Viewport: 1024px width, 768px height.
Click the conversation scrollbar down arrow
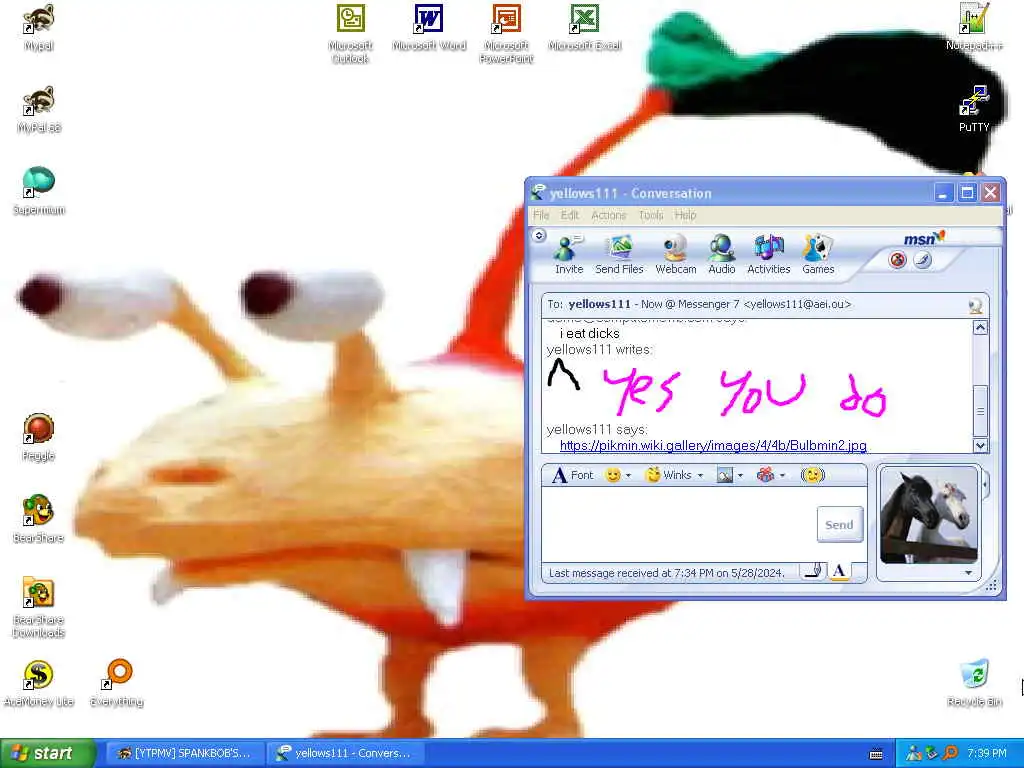point(980,445)
